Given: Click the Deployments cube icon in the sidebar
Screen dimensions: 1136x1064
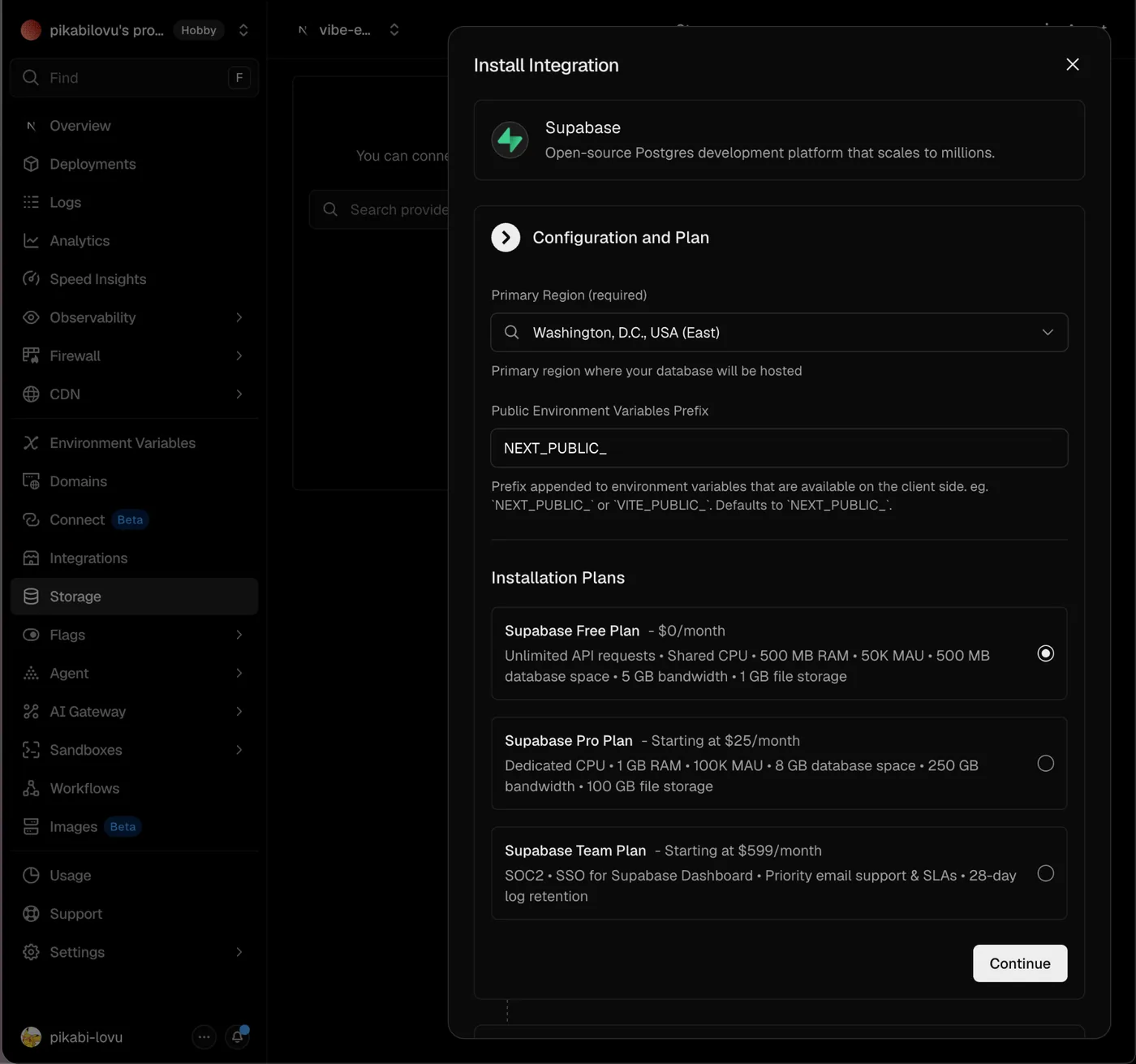Looking at the screenshot, I should coord(31,164).
